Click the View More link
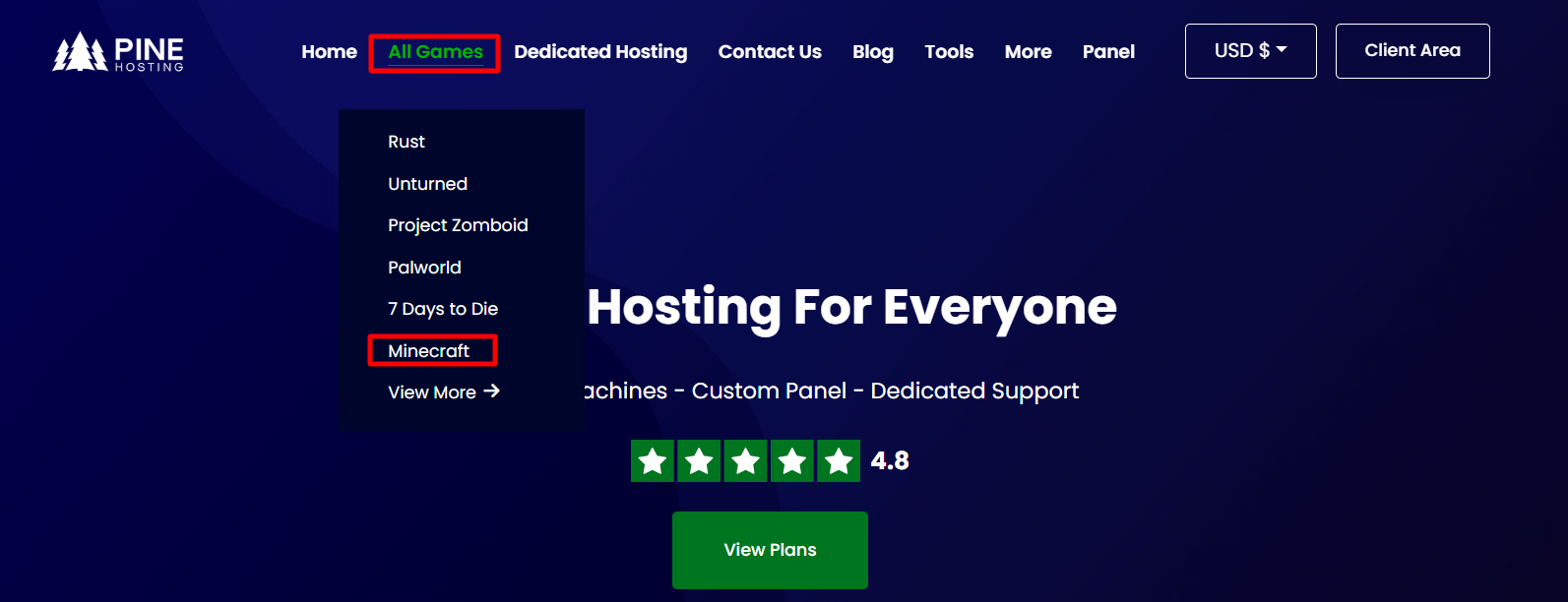The width and height of the screenshot is (1568, 602). [x=444, y=392]
